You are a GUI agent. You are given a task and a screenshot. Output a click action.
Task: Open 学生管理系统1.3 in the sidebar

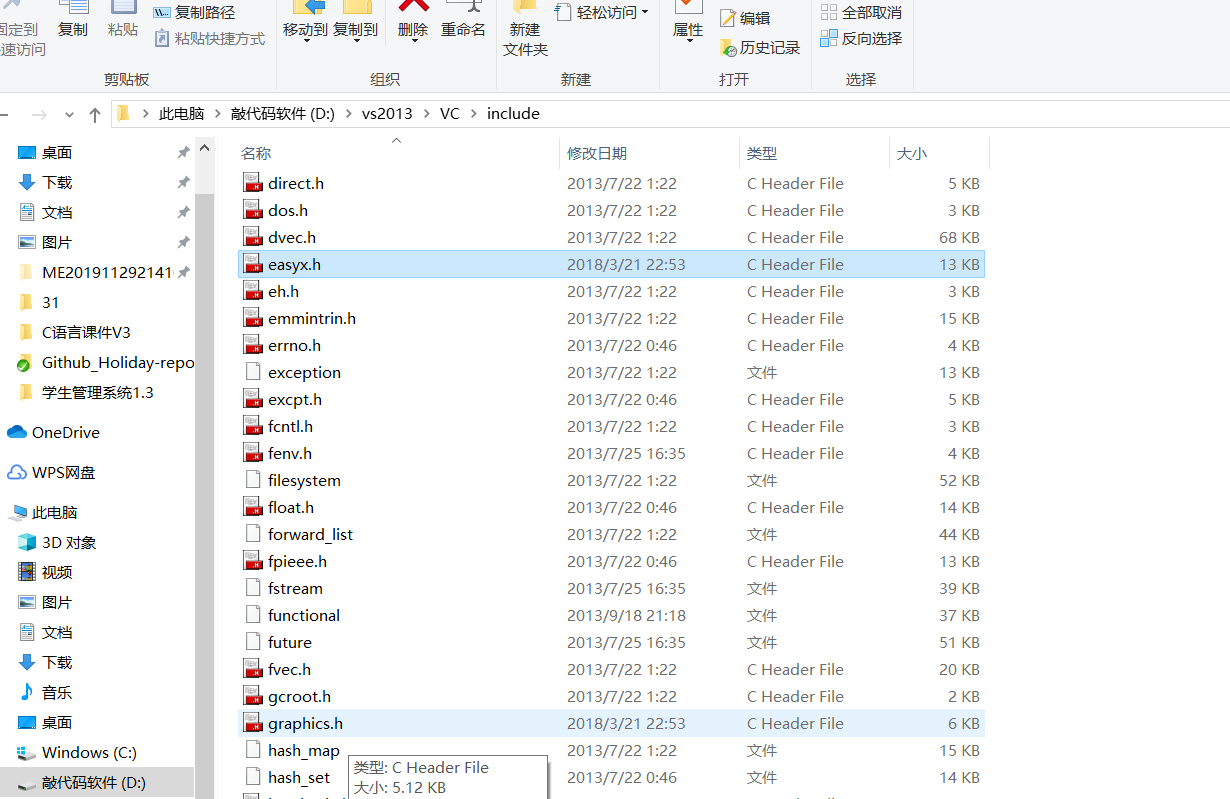coord(86,392)
